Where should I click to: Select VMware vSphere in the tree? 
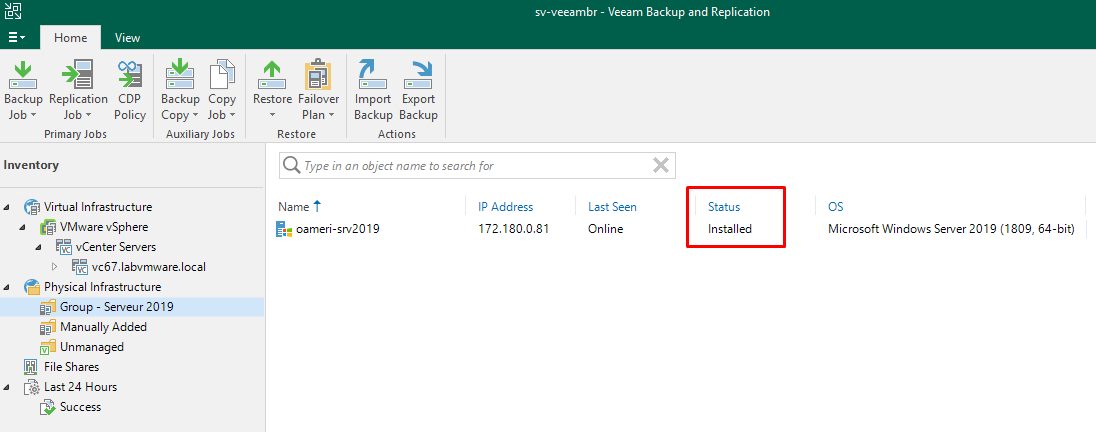104,227
